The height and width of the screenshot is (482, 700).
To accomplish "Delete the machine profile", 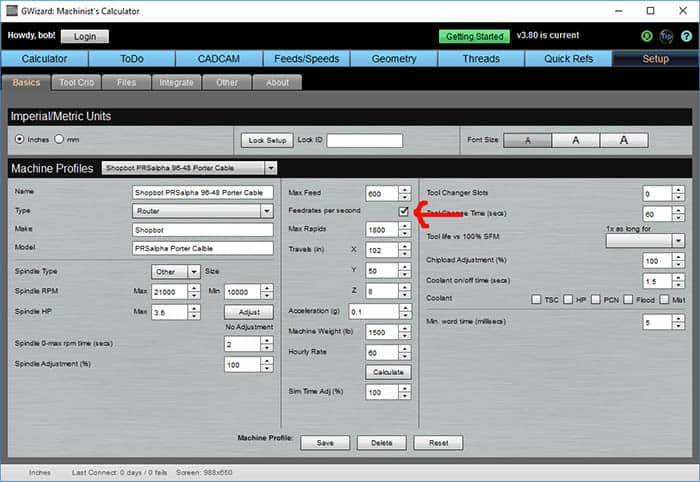I will pos(382,443).
